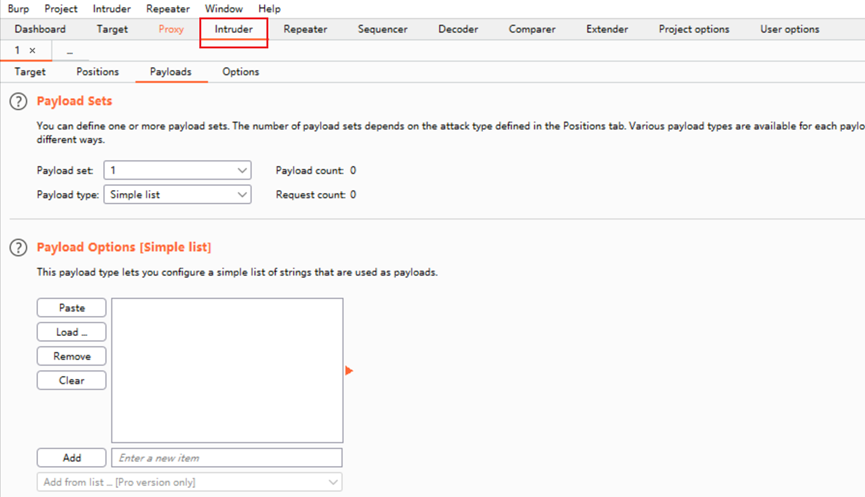Click the Payload Options [Simple list] heading
Viewport: 865px width, 497px height.
[124, 248]
